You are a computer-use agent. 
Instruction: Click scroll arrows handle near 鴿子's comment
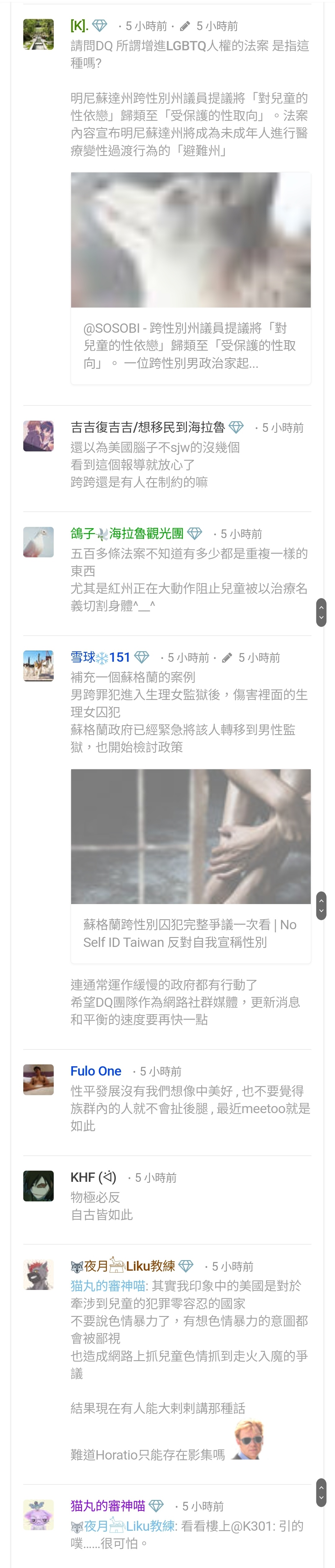(322, 612)
